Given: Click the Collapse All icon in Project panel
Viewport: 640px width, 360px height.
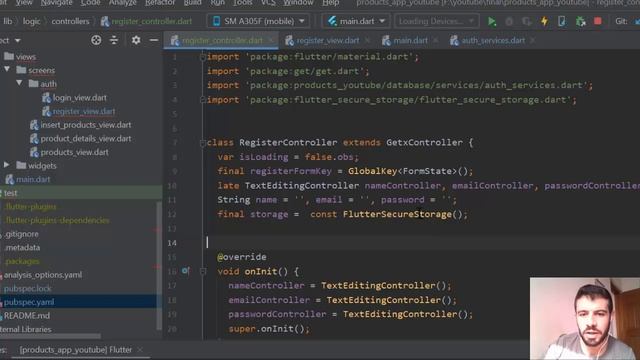Looking at the screenshot, I should (114, 40).
